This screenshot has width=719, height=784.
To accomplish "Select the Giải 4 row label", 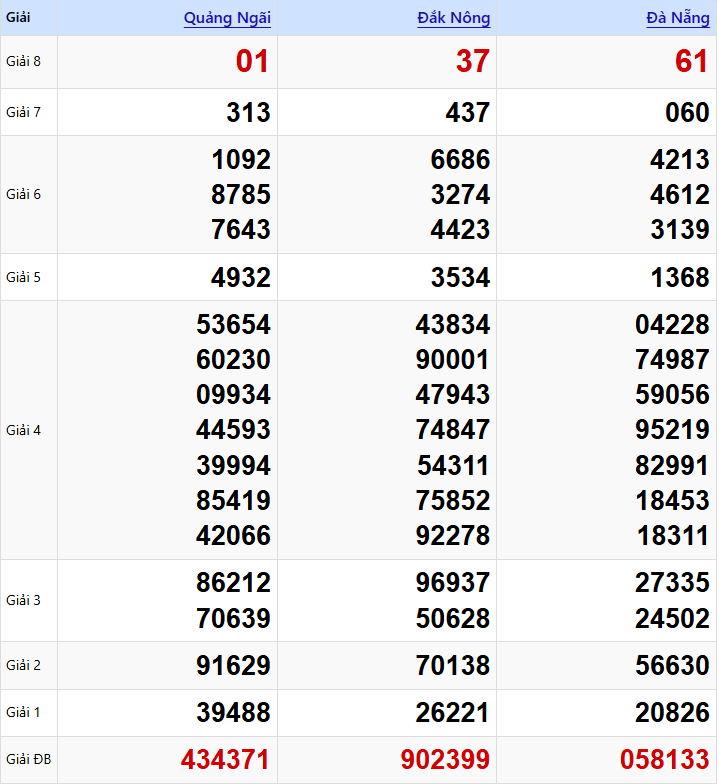I will (x=23, y=430).
